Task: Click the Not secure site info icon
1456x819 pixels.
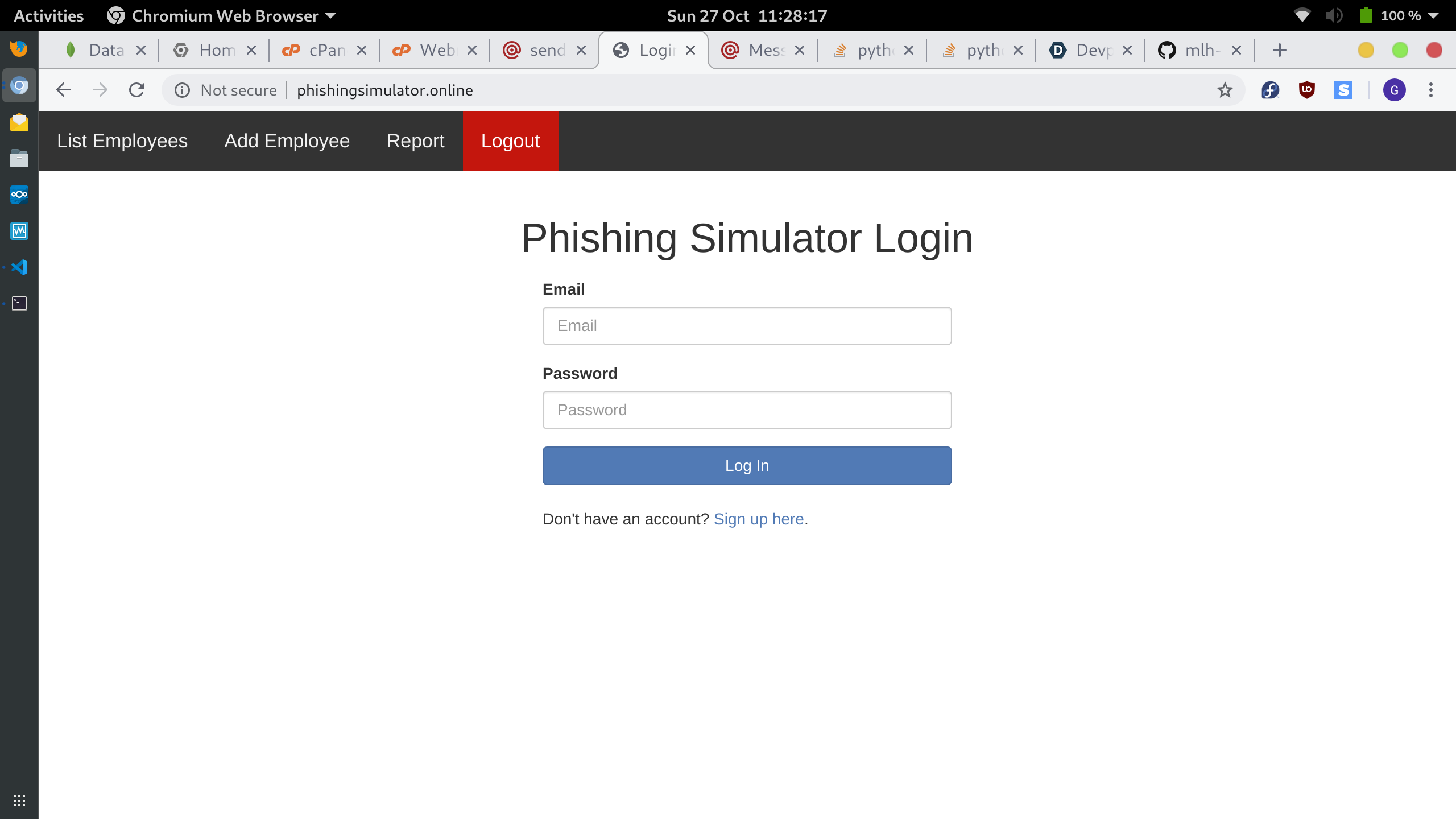Action: coord(182,90)
